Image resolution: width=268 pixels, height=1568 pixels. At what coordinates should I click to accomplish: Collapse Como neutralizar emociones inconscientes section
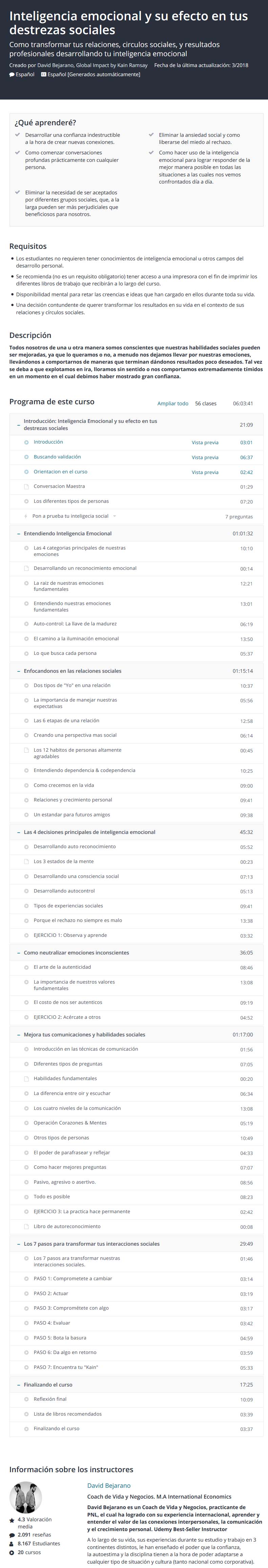[18, 952]
